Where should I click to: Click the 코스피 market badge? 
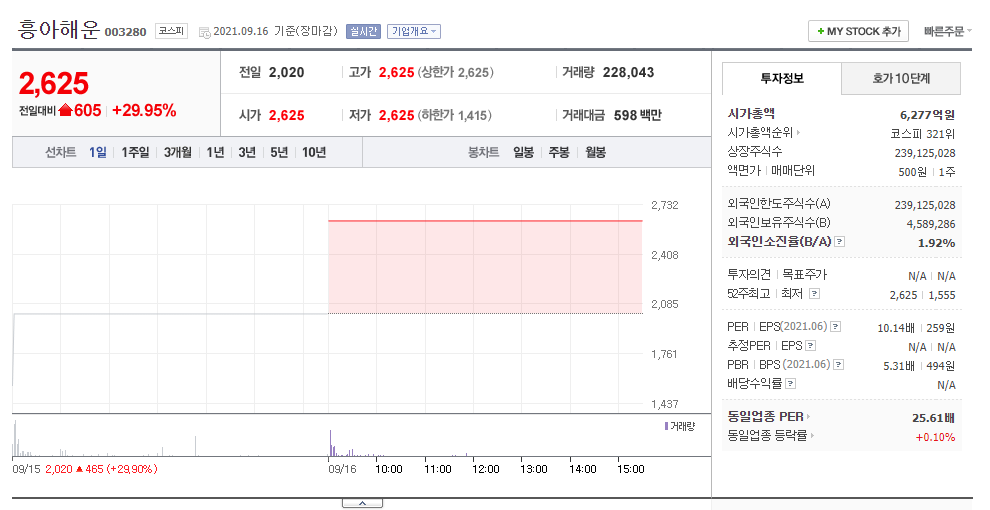pyautogui.click(x=171, y=30)
